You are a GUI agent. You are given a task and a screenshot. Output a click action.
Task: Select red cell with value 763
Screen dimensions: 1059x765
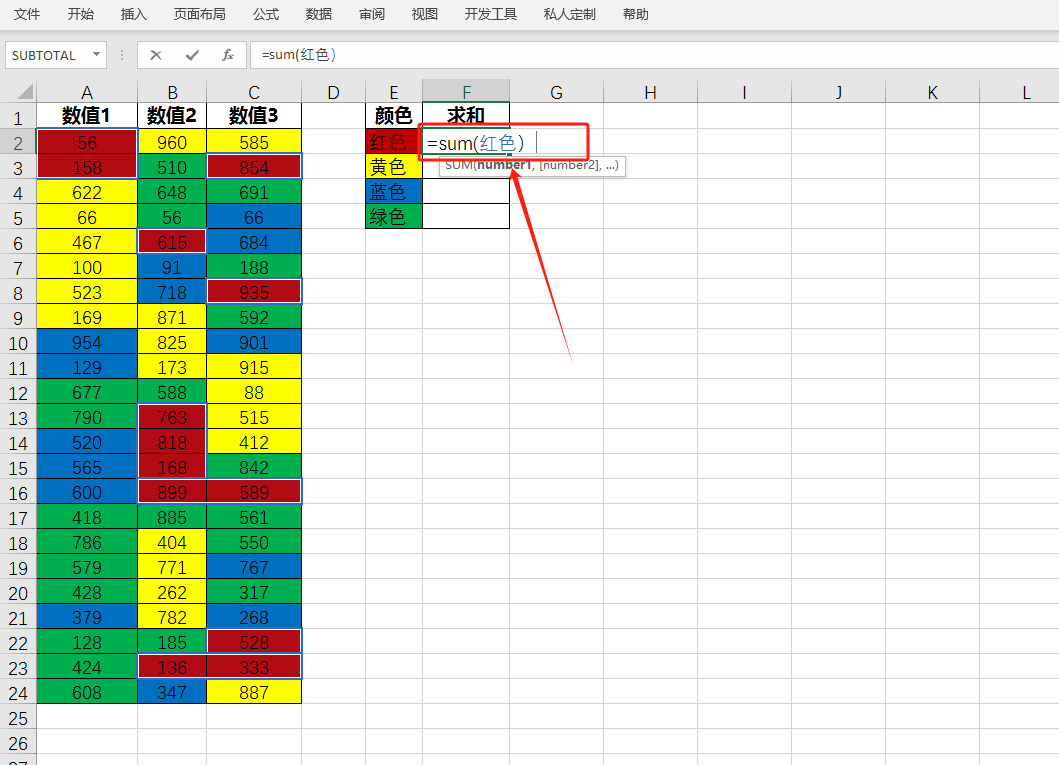click(x=172, y=417)
